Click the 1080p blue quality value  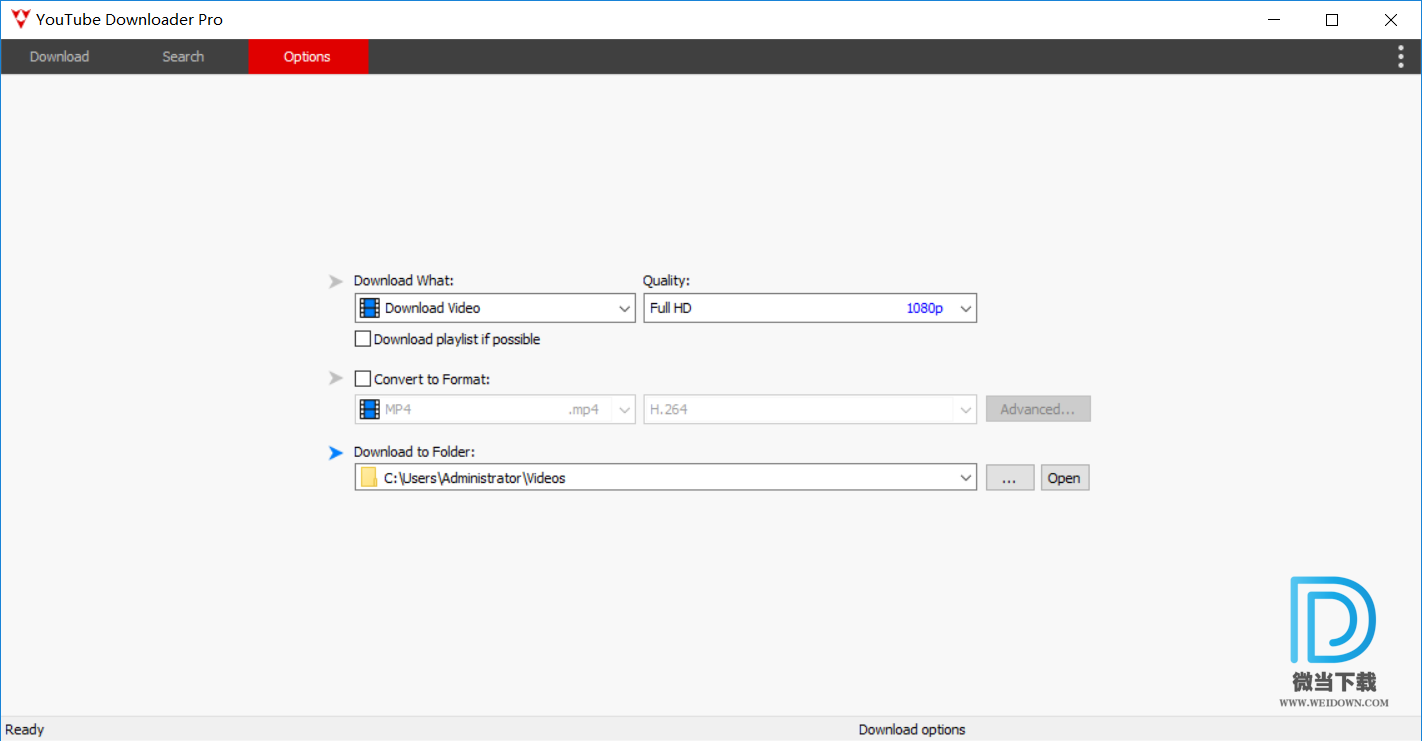point(924,308)
